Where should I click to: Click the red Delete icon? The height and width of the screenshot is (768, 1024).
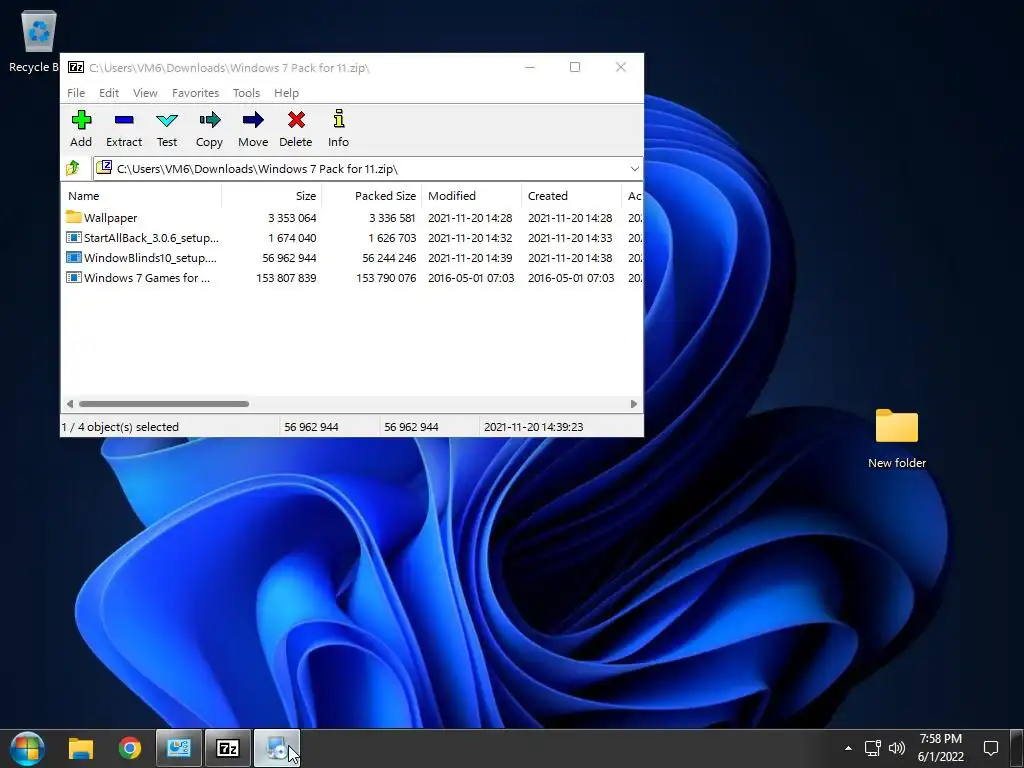pos(296,120)
